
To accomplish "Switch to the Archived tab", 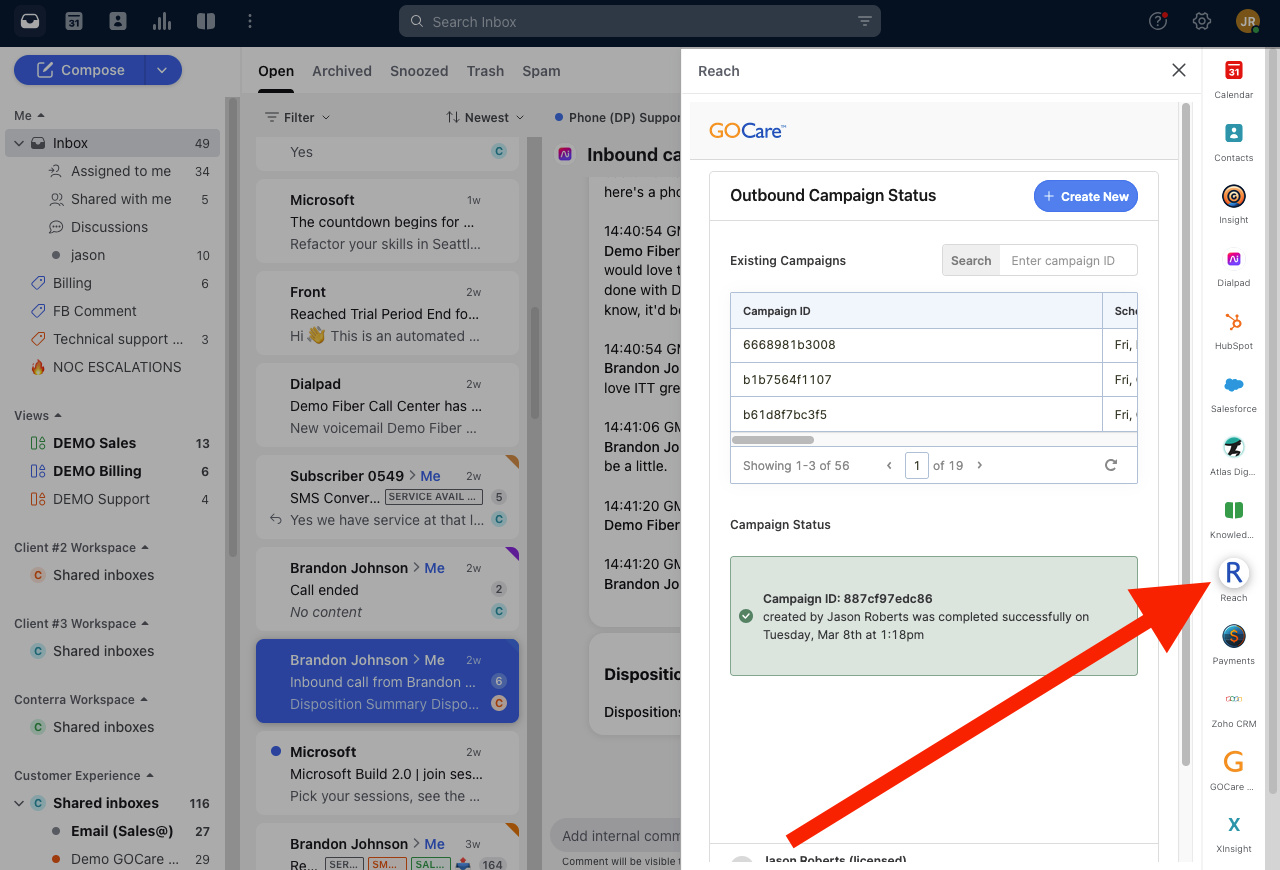I will (342, 71).
